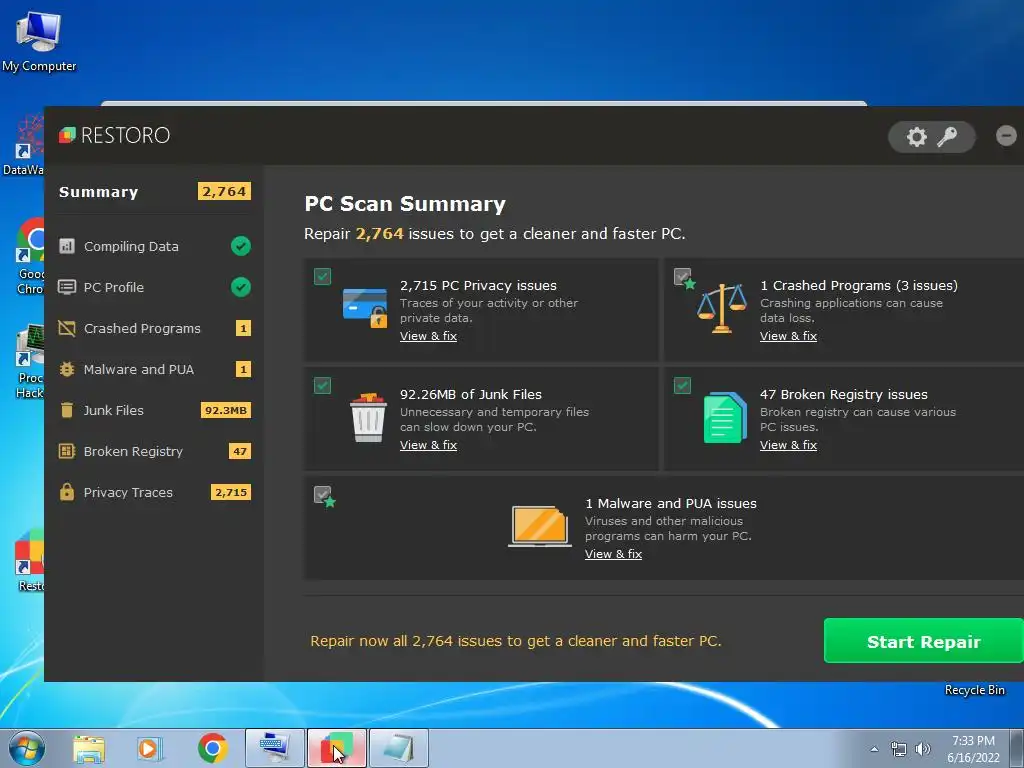Open Broken Registry sidebar section
1024x768 pixels.
tap(155, 451)
